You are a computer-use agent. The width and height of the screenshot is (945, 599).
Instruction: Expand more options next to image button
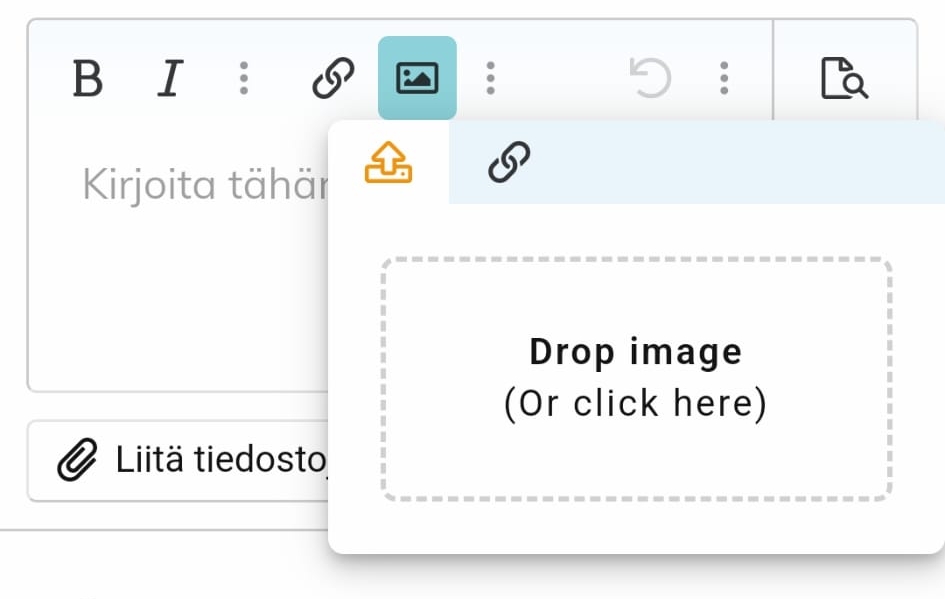pos(490,78)
